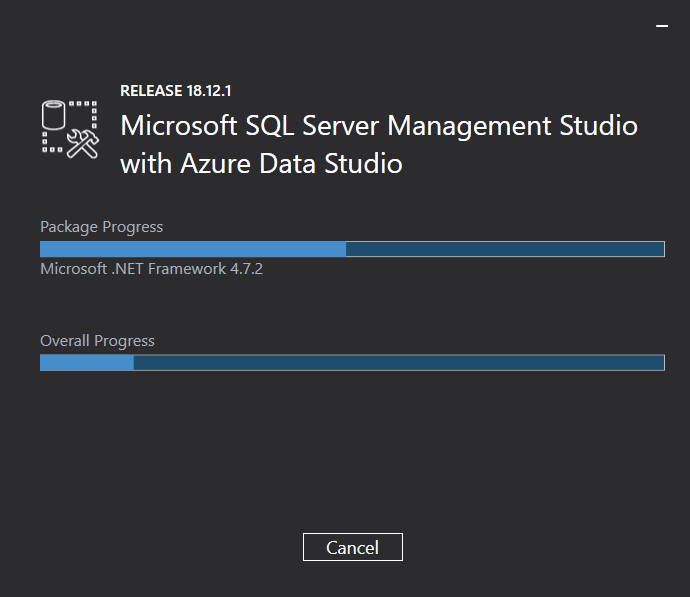Click the far right end of the Package Progress bar
The width and height of the screenshot is (690, 597).
coord(662,249)
